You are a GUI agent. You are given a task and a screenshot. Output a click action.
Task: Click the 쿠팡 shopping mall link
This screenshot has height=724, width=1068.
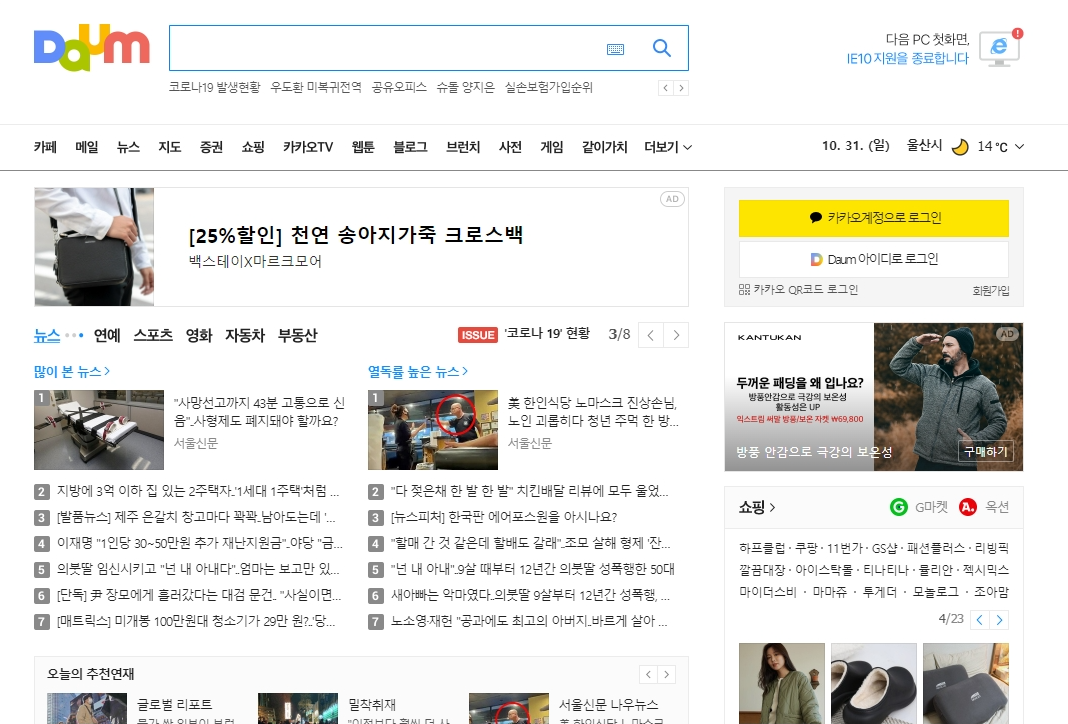[x=806, y=548]
